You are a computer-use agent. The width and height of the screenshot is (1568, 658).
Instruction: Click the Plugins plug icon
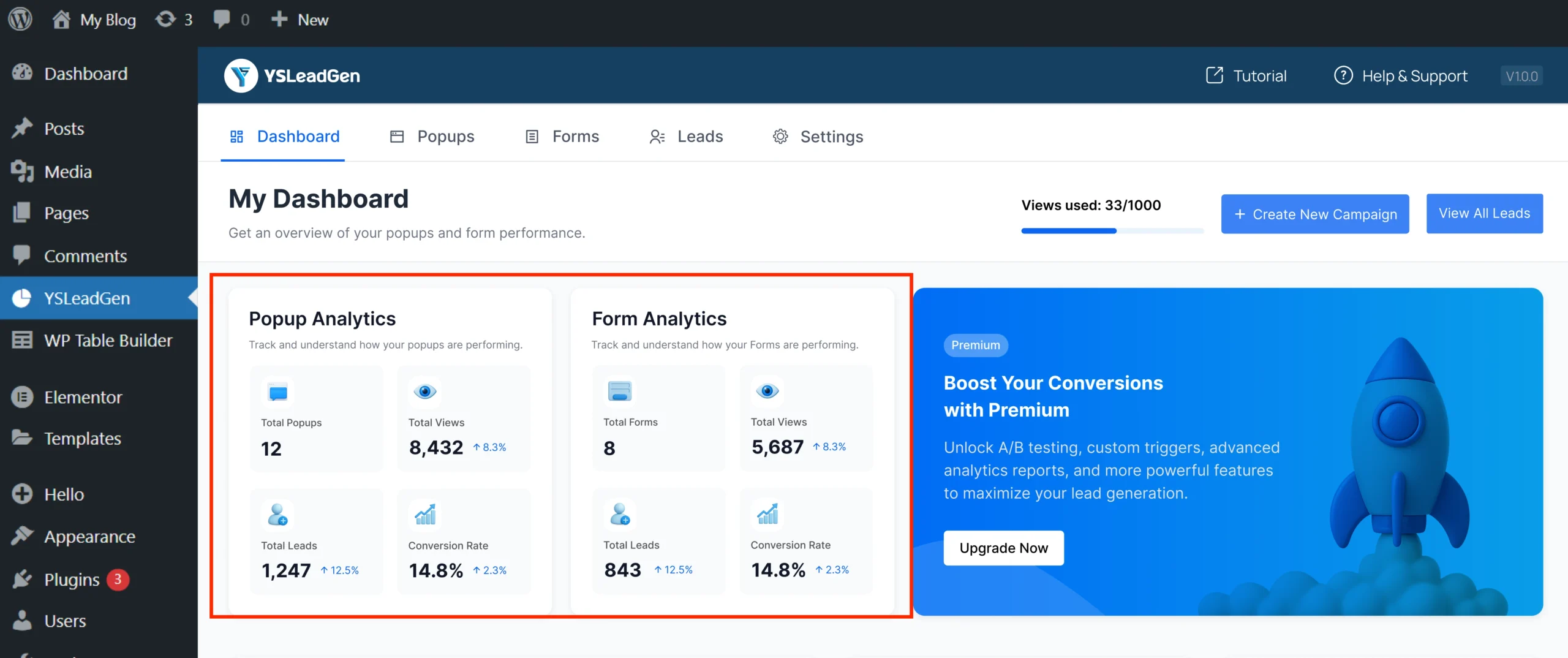pos(22,578)
